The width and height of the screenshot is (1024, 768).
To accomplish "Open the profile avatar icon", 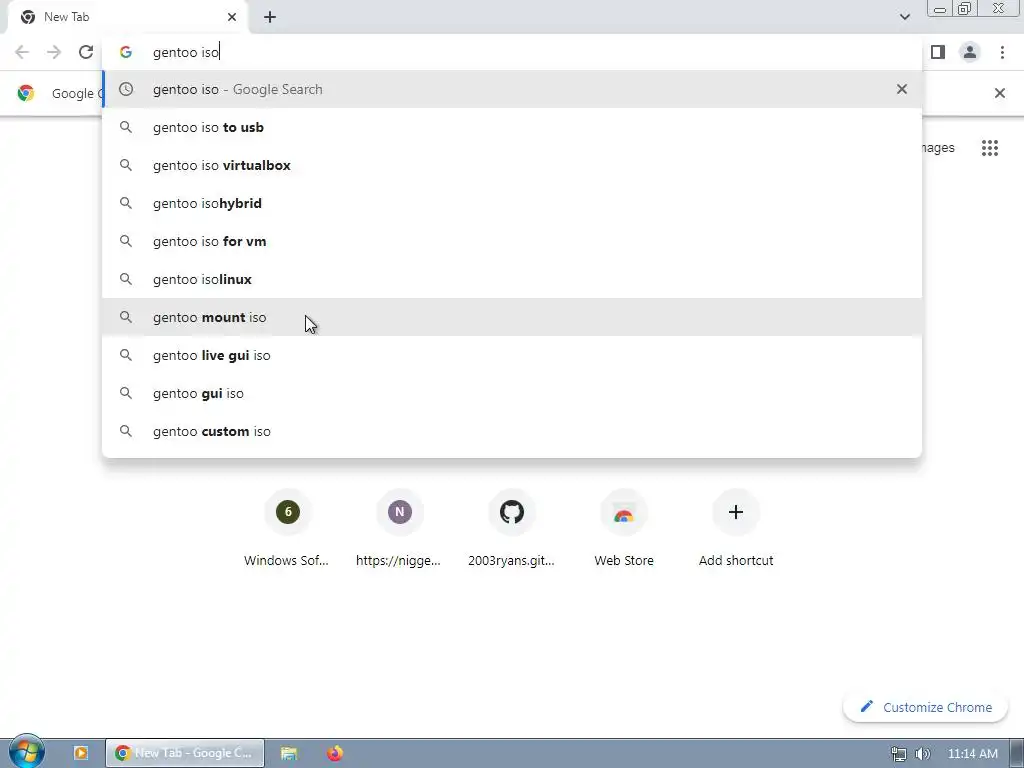I will 970,52.
